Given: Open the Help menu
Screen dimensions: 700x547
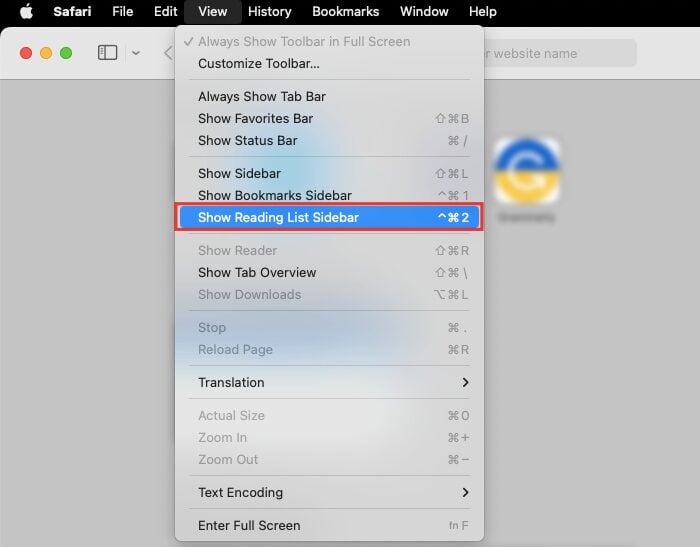Looking at the screenshot, I should click(x=483, y=11).
